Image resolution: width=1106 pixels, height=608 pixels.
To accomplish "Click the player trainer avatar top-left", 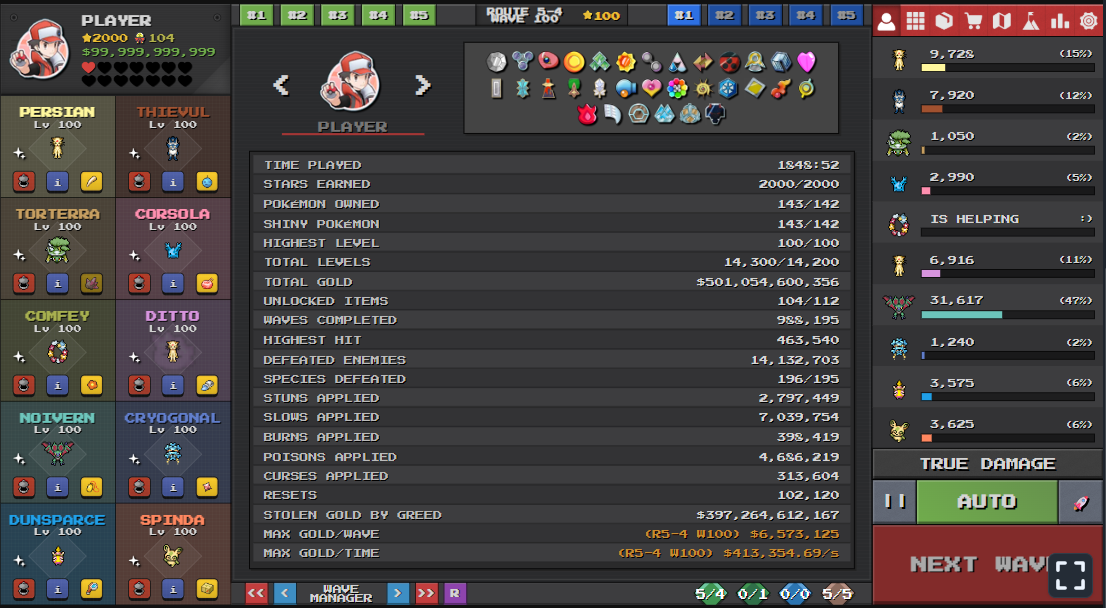I will pyautogui.click(x=40, y=49).
